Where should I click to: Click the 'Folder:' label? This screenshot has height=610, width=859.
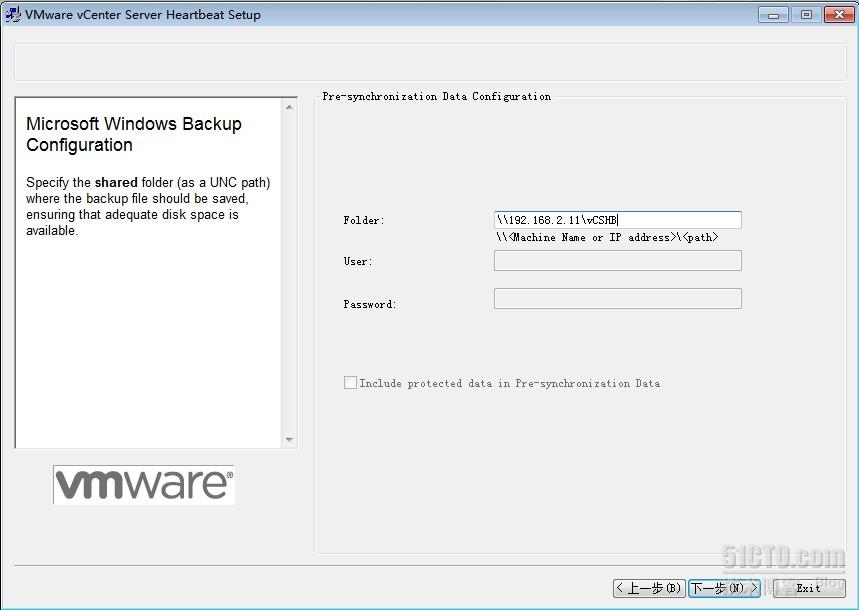(364, 220)
